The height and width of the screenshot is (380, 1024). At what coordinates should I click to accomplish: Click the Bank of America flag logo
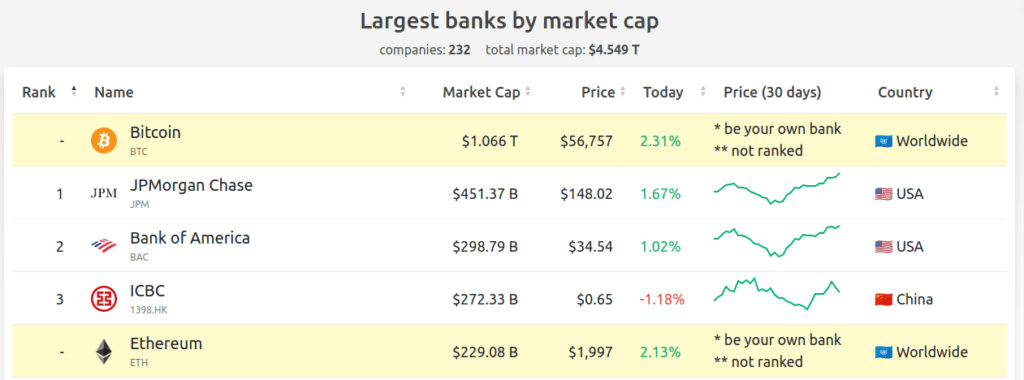pyautogui.click(x=104, y=246)
